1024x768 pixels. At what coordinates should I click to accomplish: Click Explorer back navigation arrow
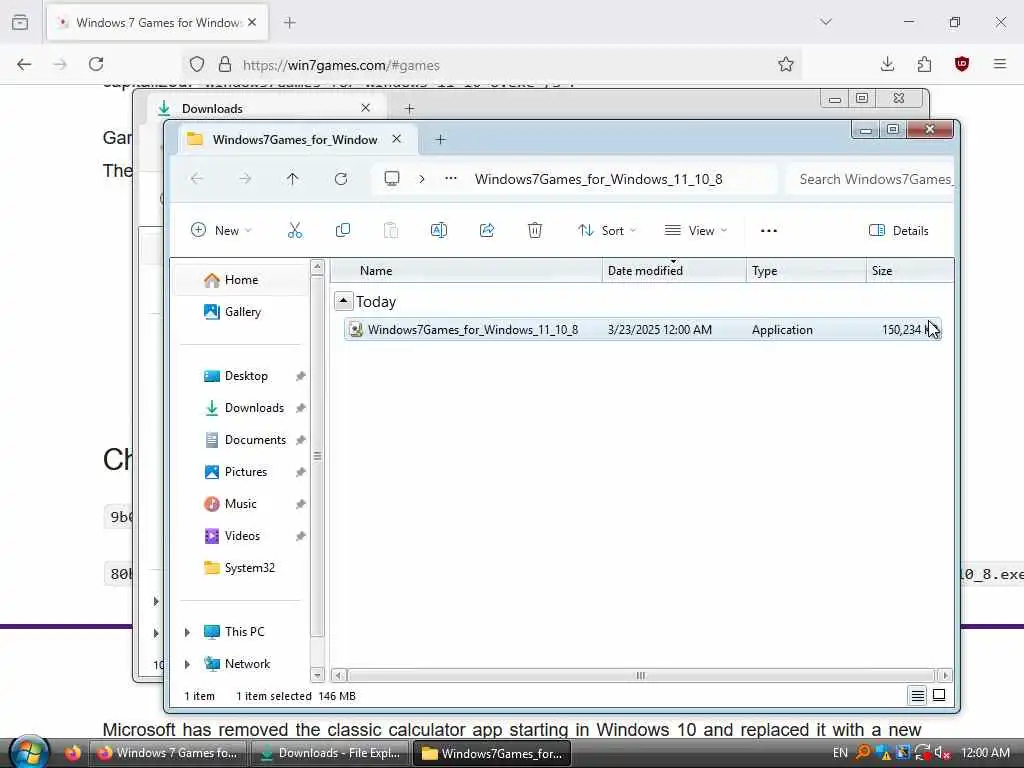197,179
